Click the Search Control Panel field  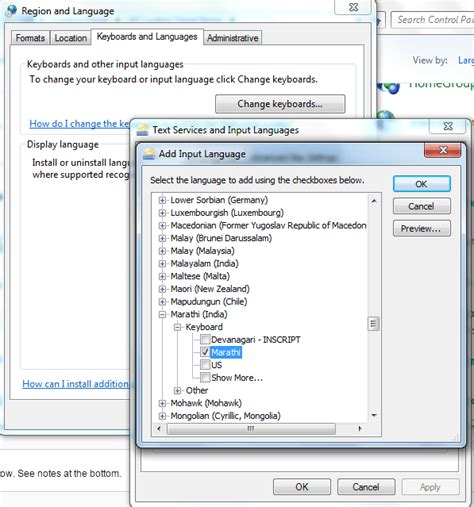point(433,20)
